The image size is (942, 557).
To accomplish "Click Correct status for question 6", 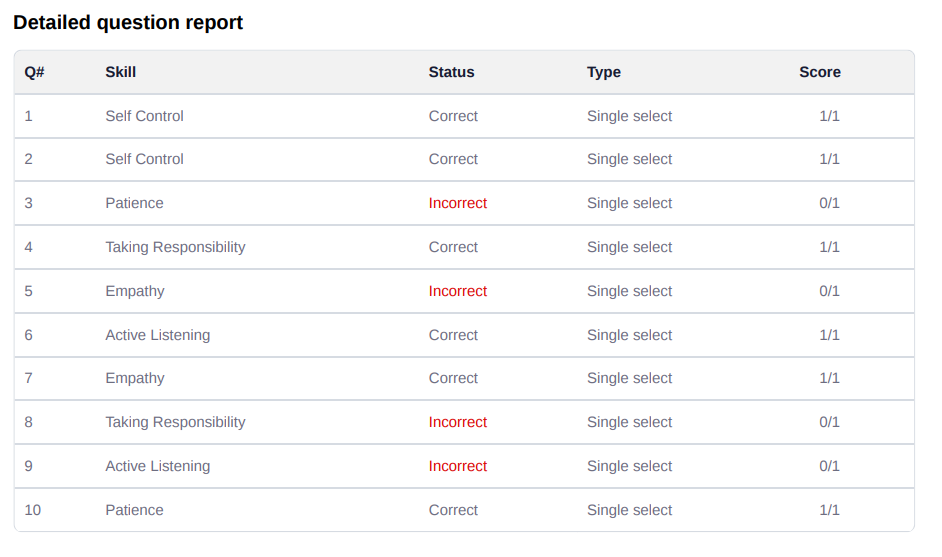I will pos(453,335).
